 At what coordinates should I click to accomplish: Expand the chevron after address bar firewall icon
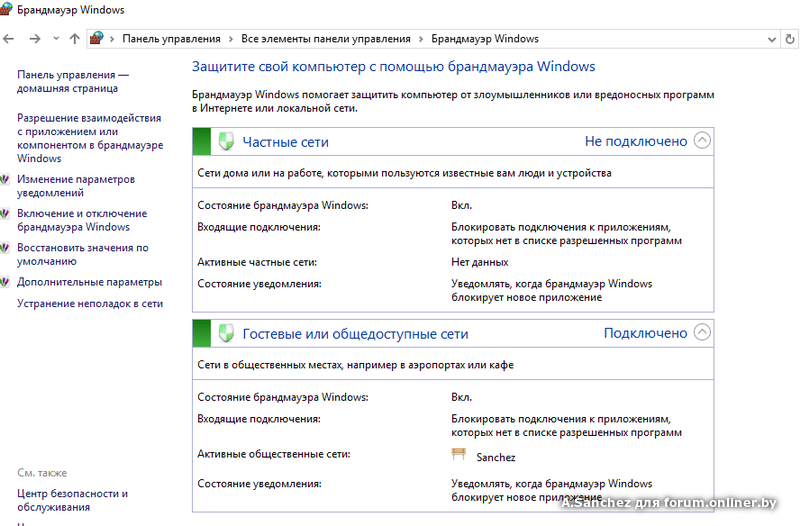(112, 39)
